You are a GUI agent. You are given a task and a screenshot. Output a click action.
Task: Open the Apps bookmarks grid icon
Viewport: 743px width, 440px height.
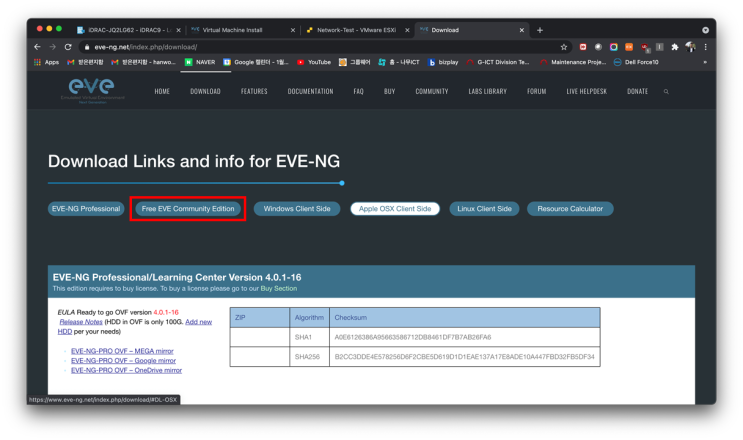pyautogui.click(x=37, y=62)
